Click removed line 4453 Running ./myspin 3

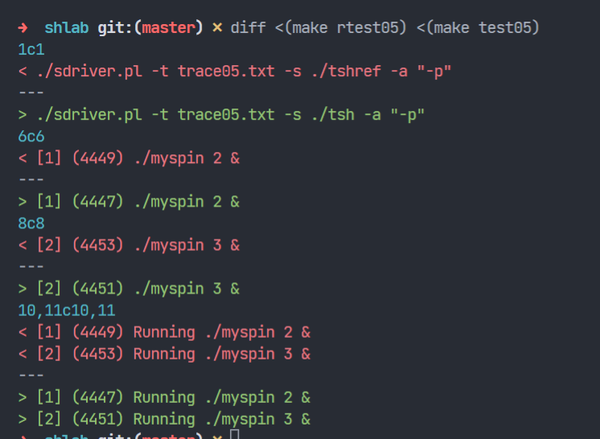click(165, 354)
